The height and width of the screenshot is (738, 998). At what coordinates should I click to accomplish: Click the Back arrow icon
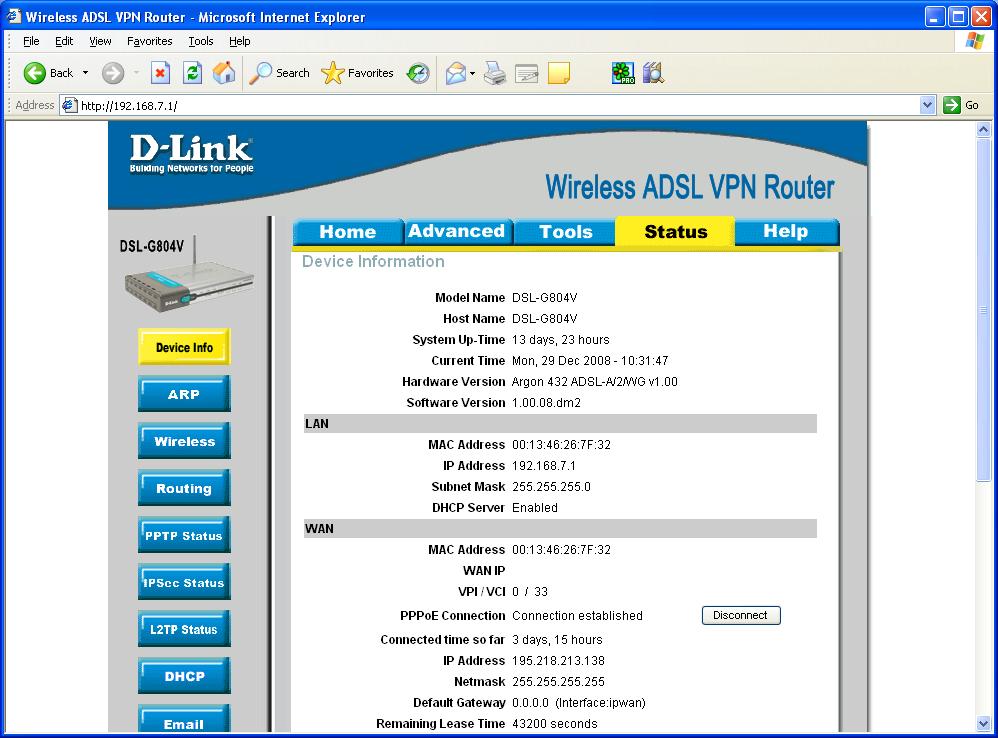[x=34, y=73]
